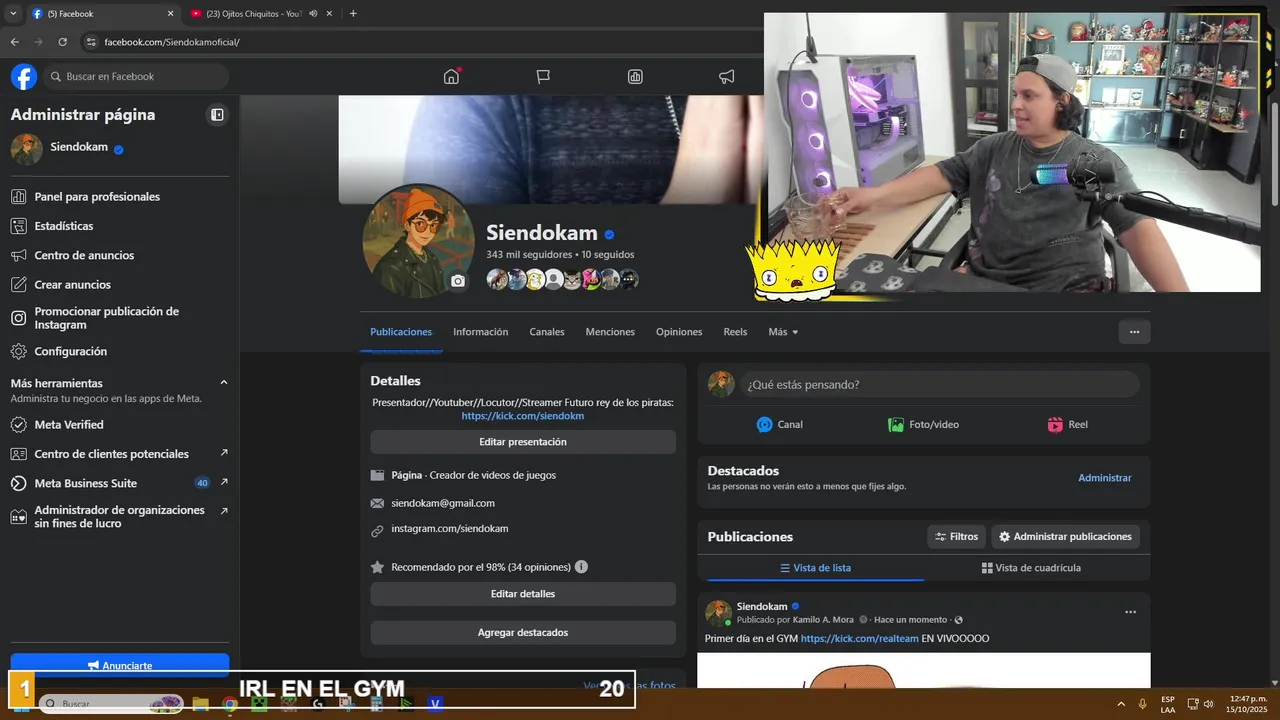Open Meta Business Suite external link icon
The width and height of the screenshot is (1280, 720).
224,482
